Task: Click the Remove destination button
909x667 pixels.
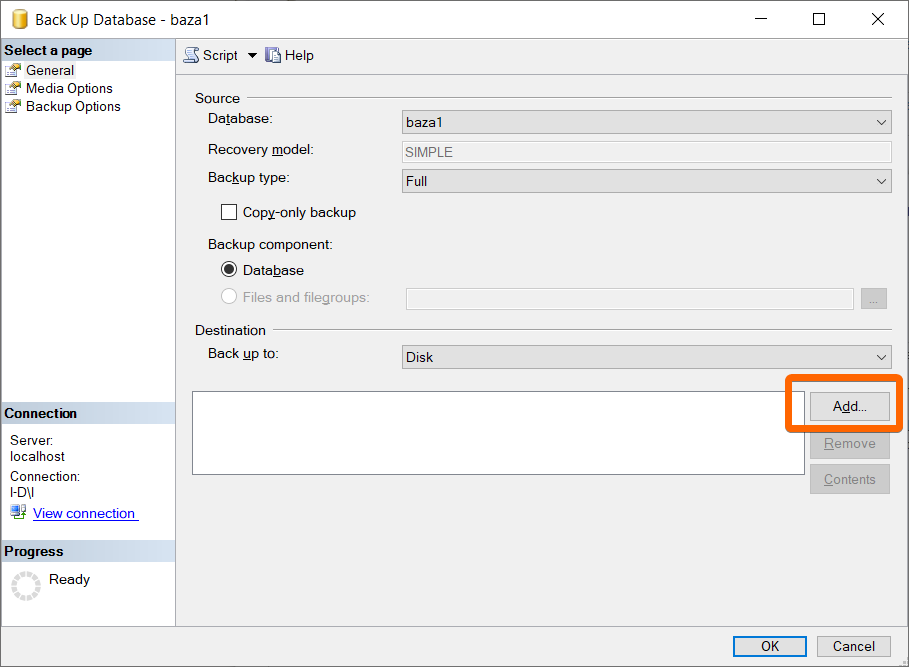Action: [x=849, y=443]
